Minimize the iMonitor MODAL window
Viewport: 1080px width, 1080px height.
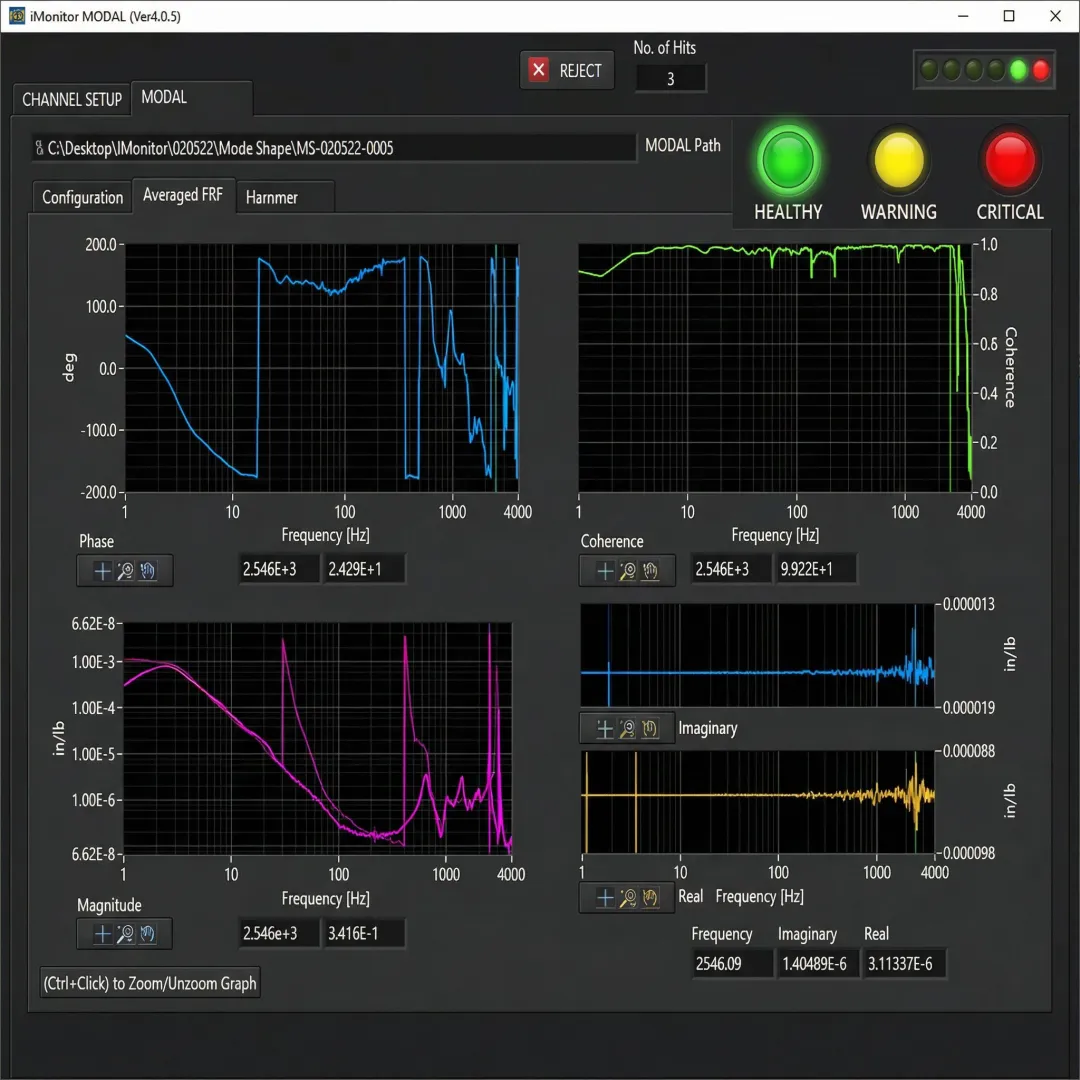(963, 16)
